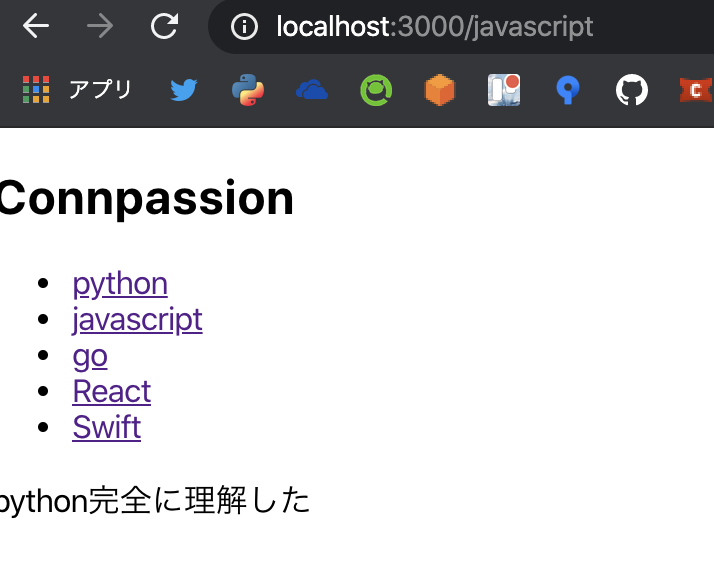Go back to the previous page

click(36, 26)
